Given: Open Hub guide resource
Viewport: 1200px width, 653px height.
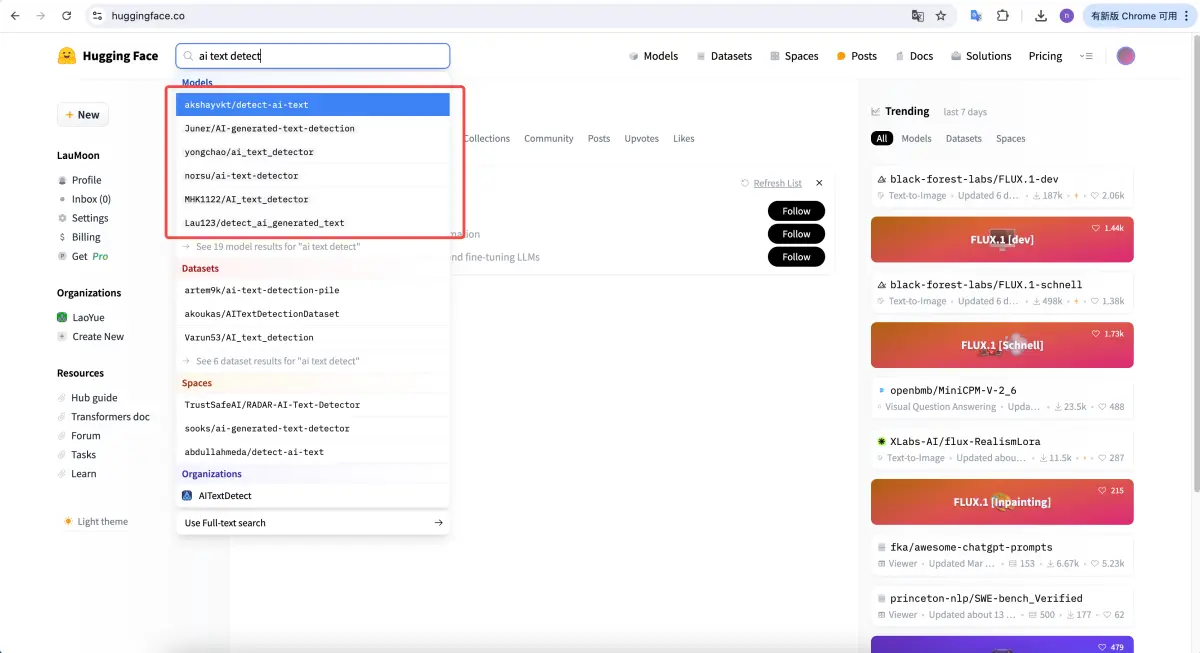Looking at the screenshot, I should click(94, 398).
